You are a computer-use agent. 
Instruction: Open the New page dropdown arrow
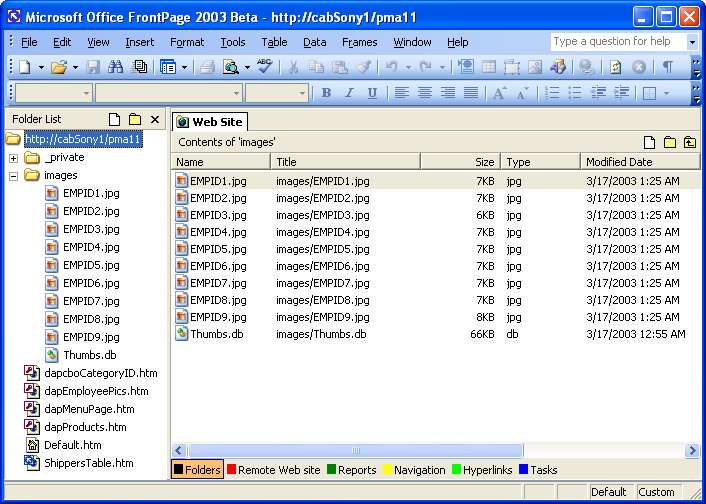pyautogui.click(x=41, y=67)
